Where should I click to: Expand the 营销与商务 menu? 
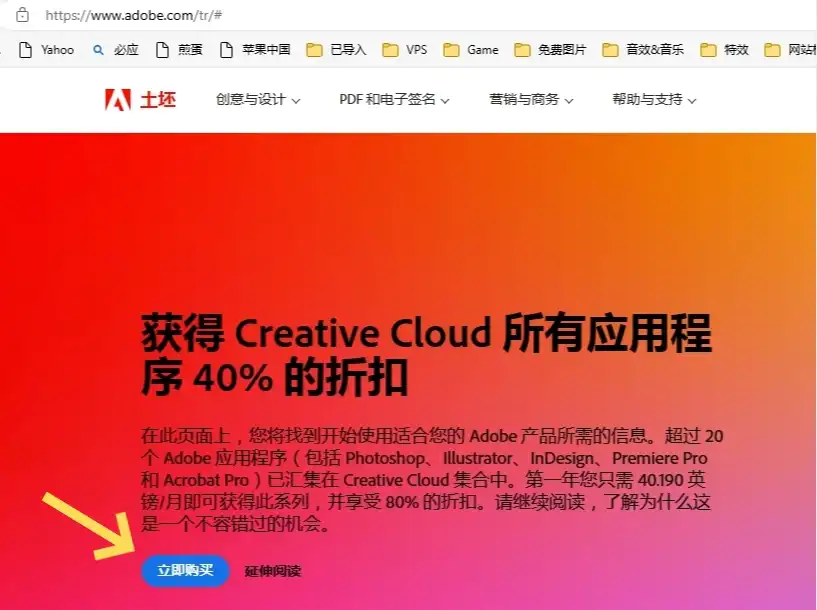coord(531,99)
